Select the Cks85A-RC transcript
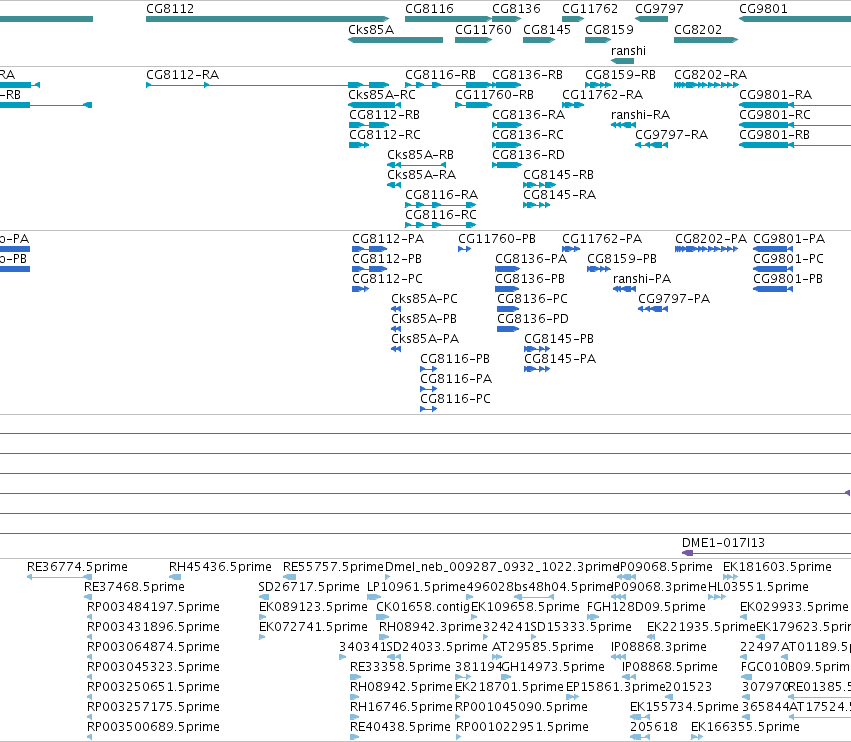Image resolution: width=851 pixels, height=742 pixels. (x=374, y=105)
